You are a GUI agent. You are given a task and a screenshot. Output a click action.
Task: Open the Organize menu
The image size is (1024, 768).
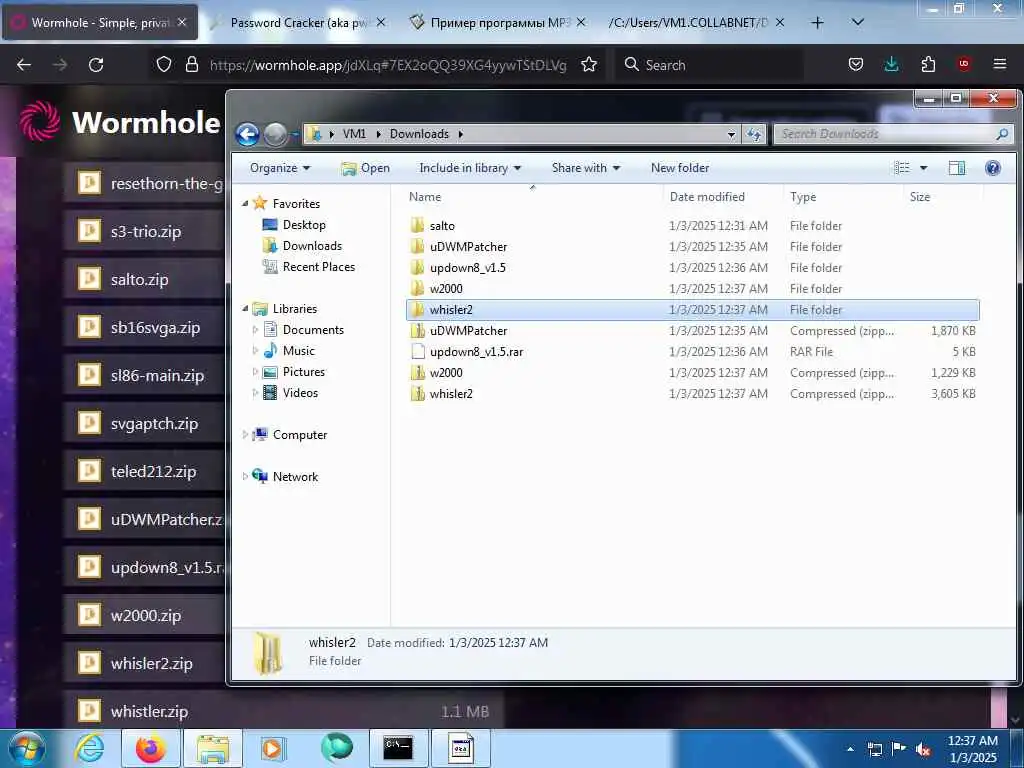(x=280, y=168)
